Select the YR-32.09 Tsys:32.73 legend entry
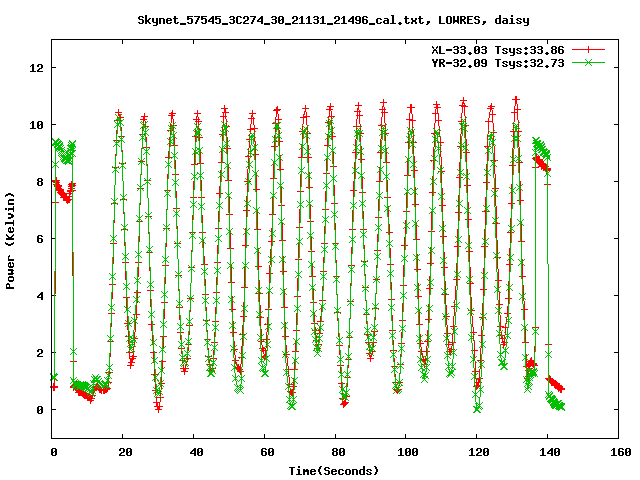The height and width of the screenshot is (480, 640). coord(498,63)
